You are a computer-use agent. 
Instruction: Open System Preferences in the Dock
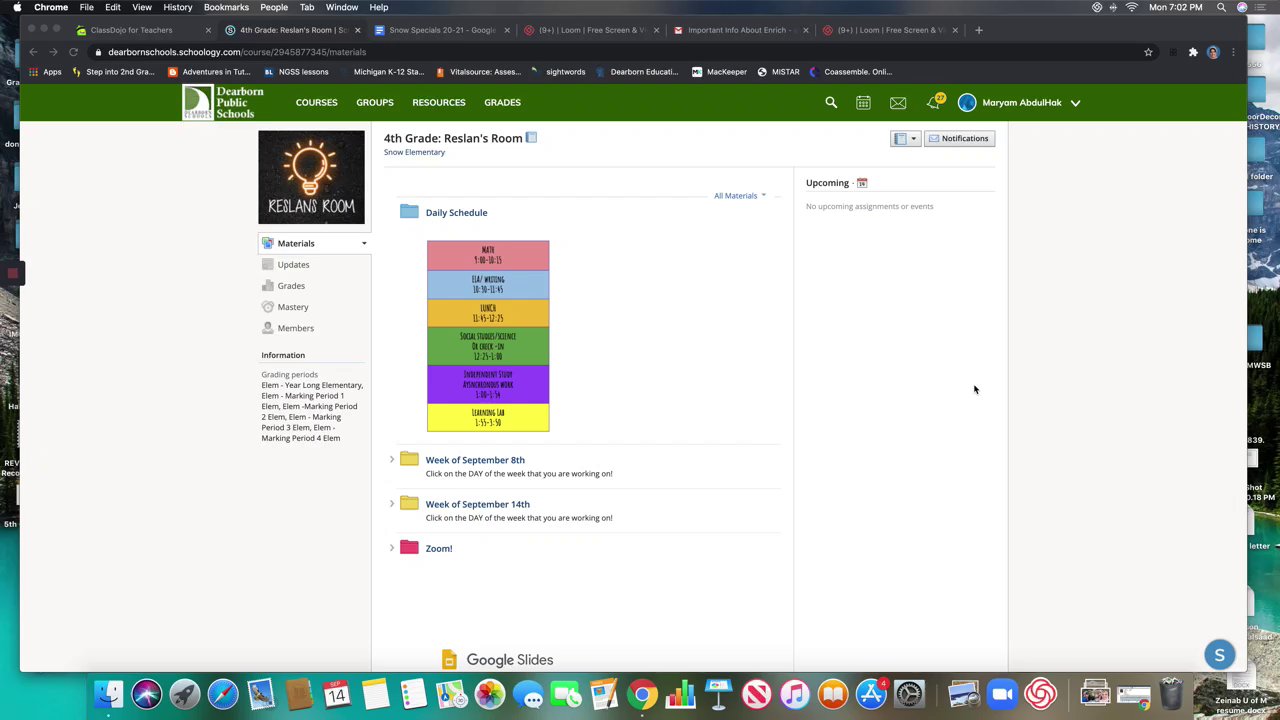pos(909,693)
